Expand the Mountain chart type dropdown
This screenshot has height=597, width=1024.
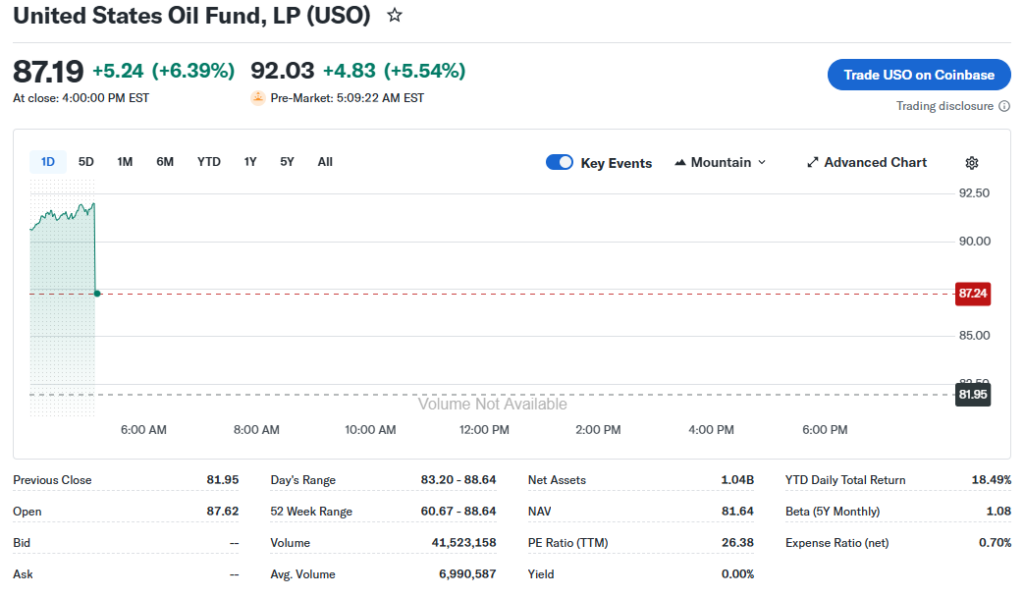761,163
